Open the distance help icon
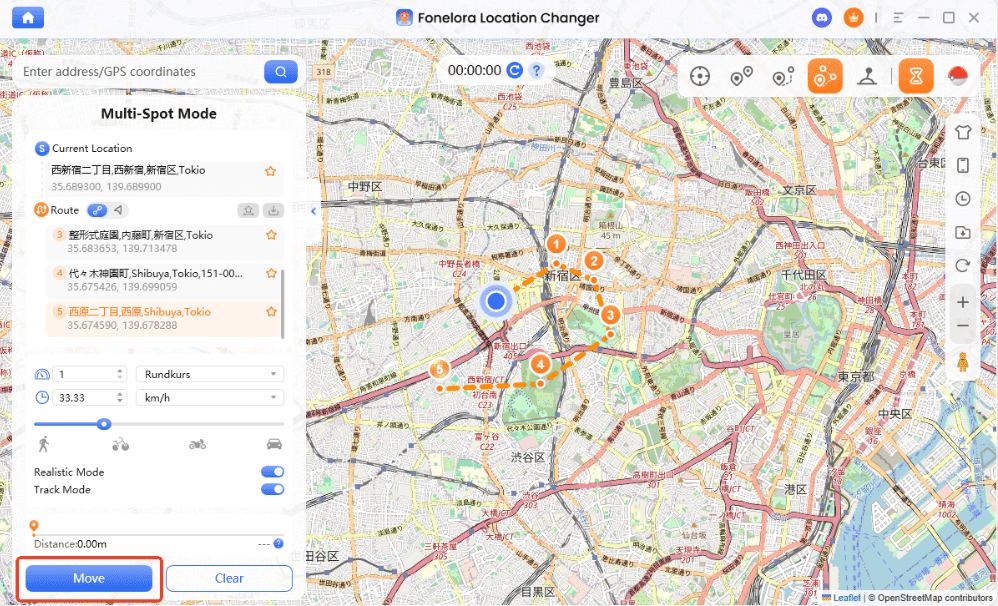998x606 pixels. (x=278, y=544)
